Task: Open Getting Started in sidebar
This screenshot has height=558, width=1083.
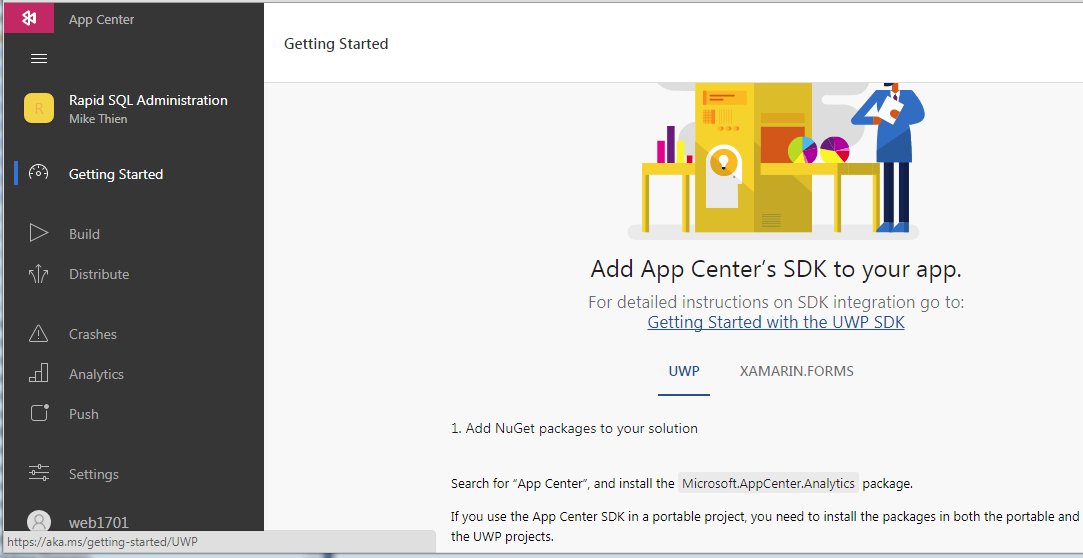Action: [116, 174]
